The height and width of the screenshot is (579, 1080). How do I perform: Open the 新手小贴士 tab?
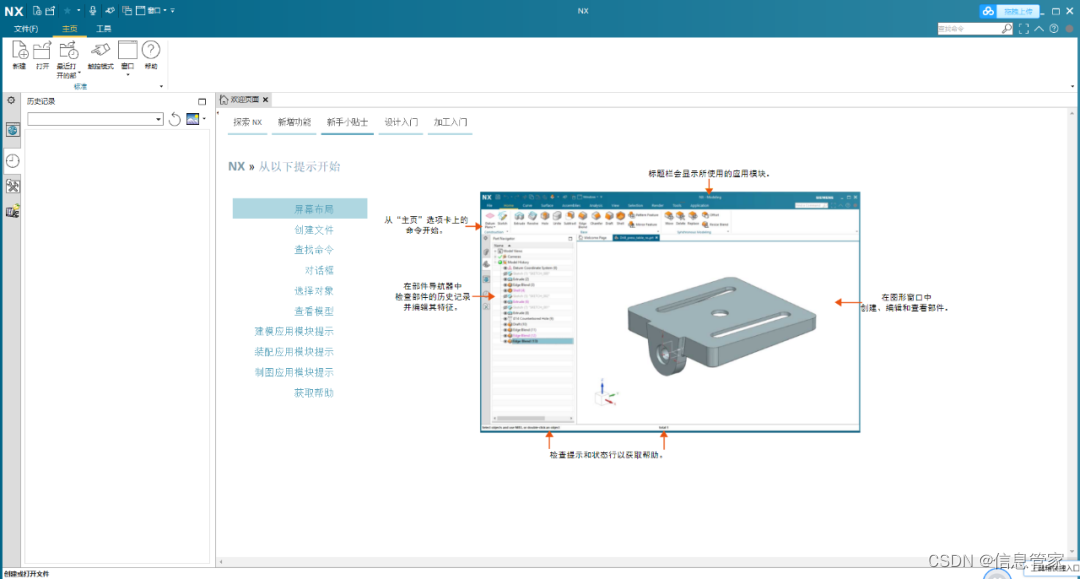[x=347, y=122]
